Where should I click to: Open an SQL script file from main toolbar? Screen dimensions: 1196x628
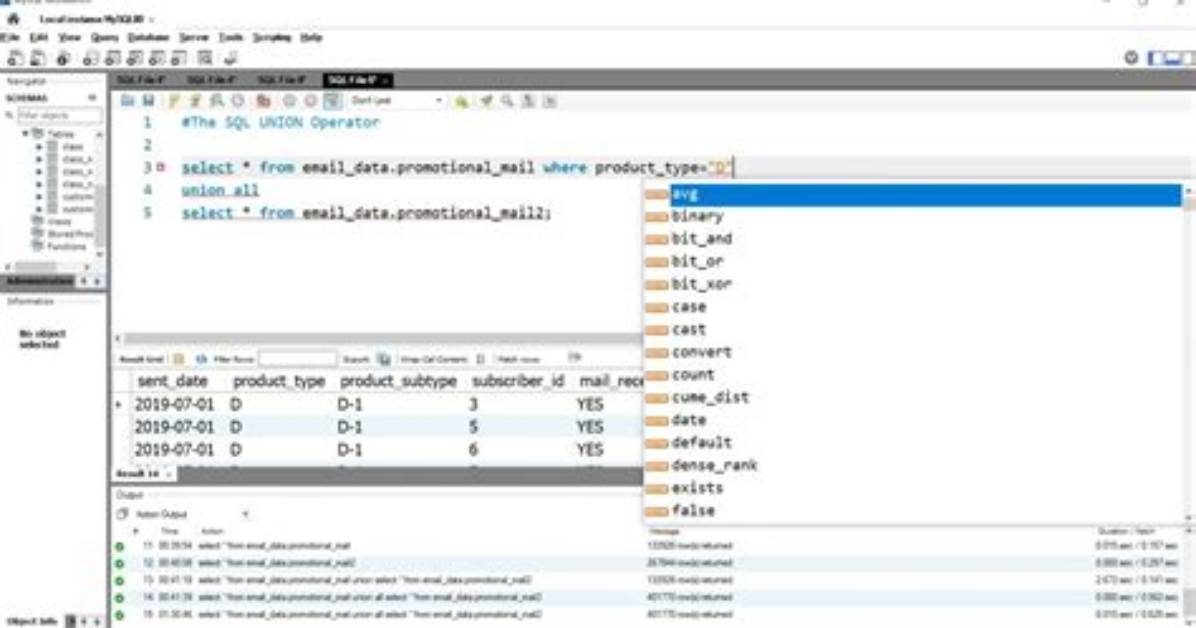click(37, 58)
